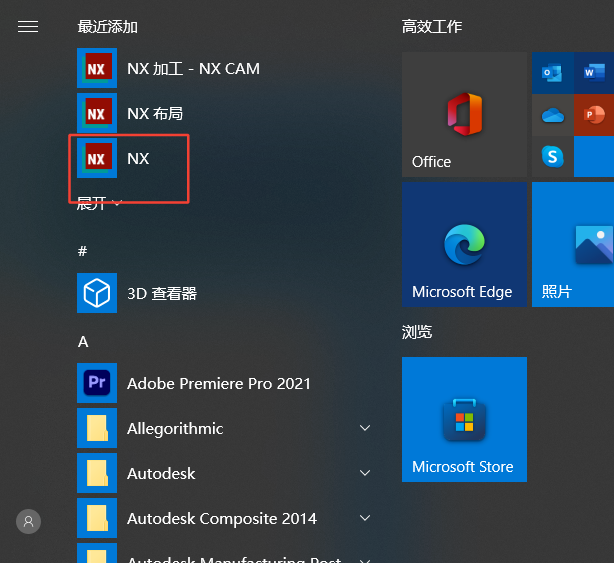614x563 pixels.
Task: Click the small Word tile
Action: (594, 73)
